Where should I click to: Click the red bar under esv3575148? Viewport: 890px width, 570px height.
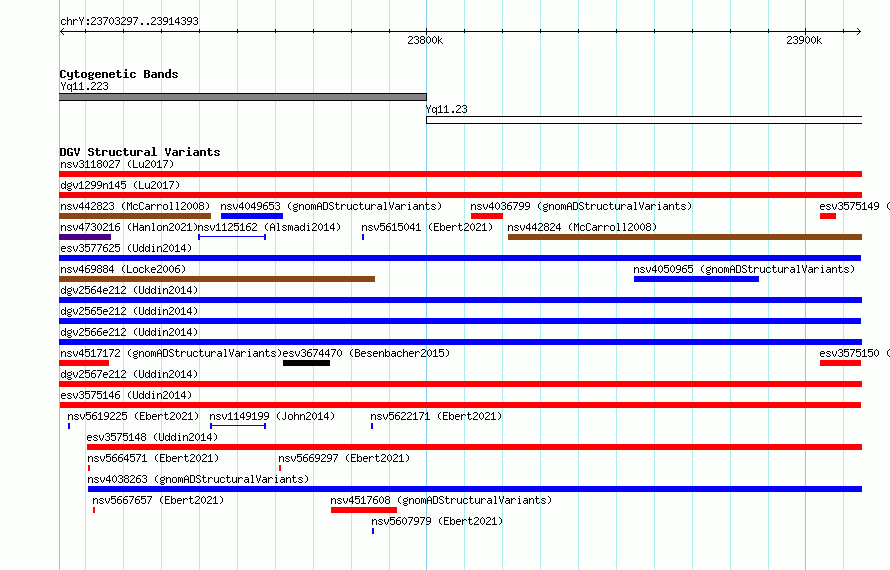tap(475, 447)
